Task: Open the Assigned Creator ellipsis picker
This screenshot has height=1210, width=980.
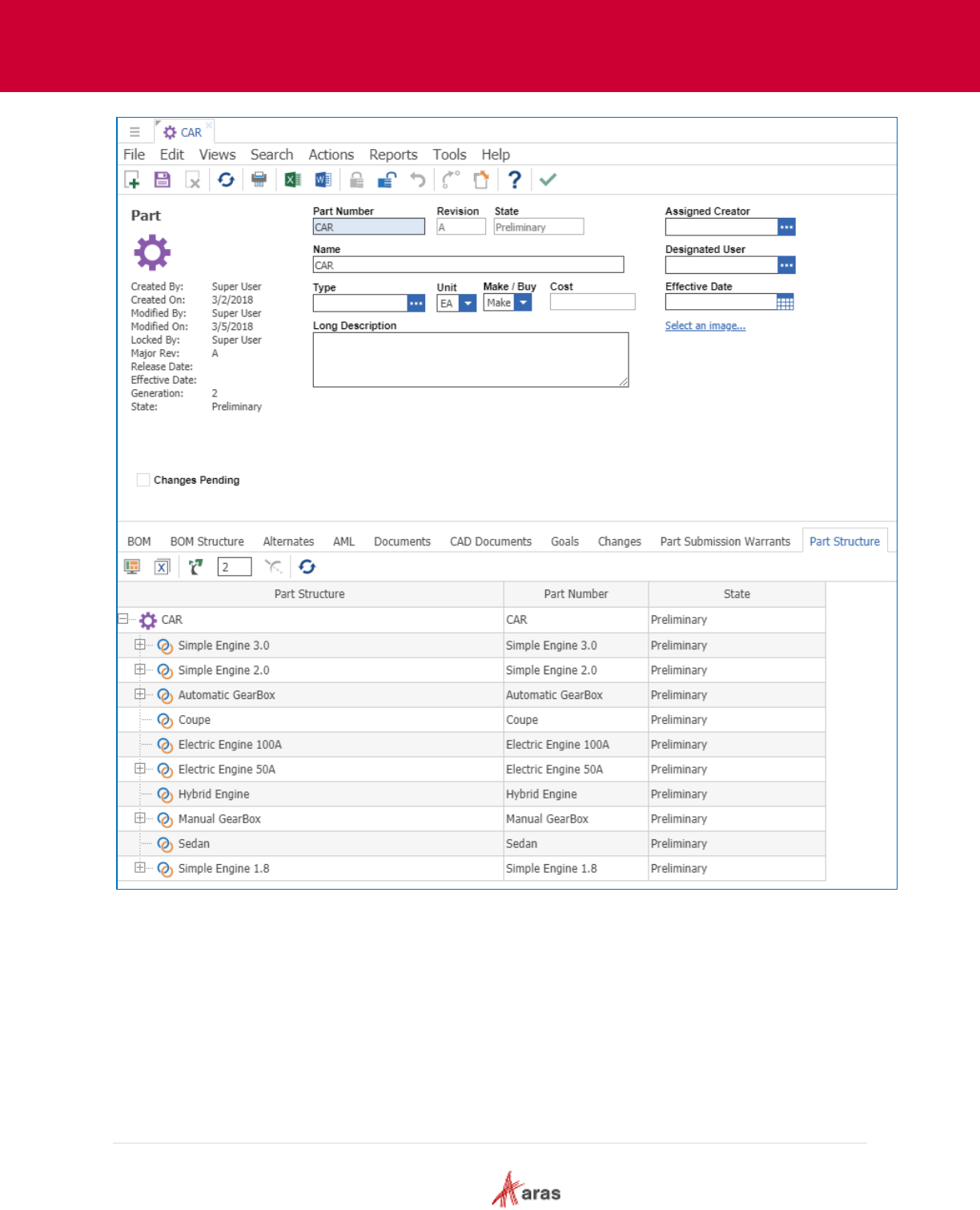Action: (787, 227)
